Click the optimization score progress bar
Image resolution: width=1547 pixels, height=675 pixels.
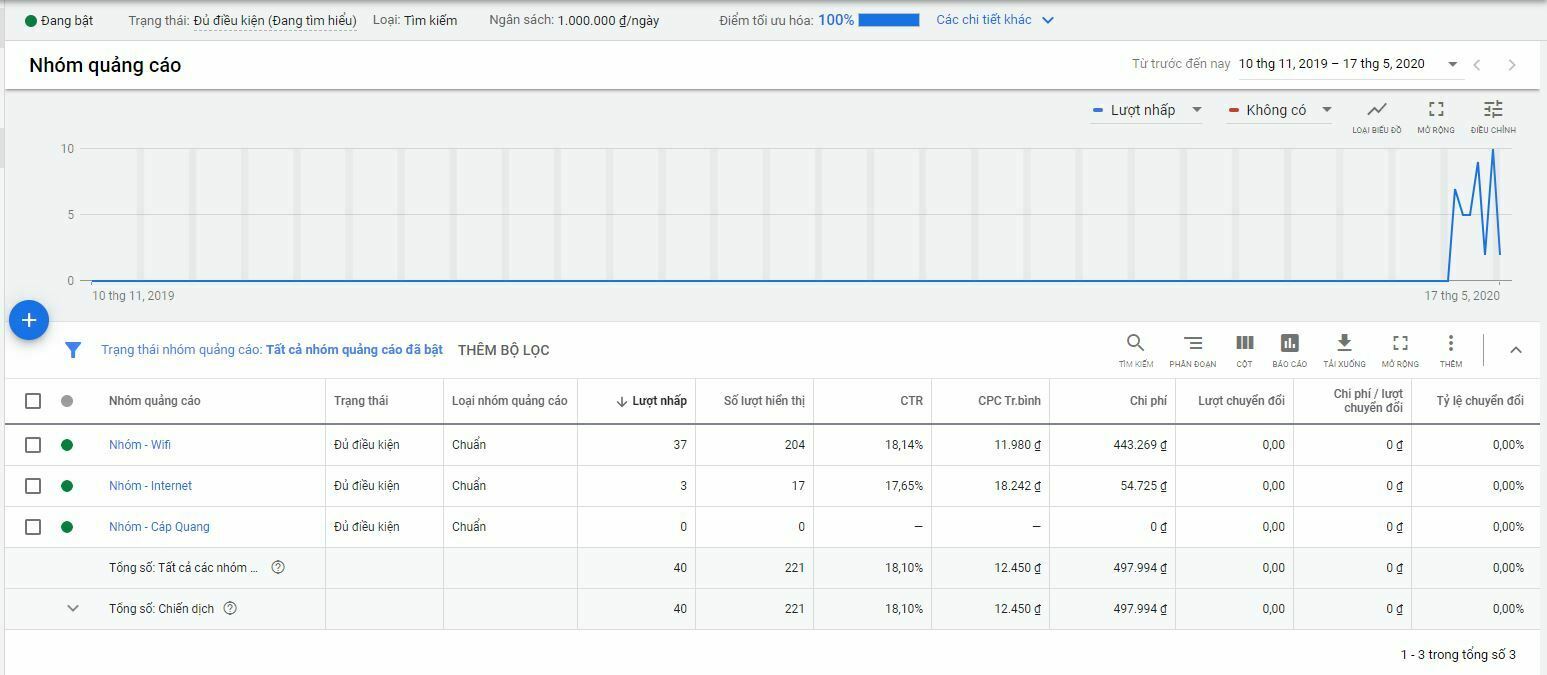pyautogui.click(x=888, y=20)
